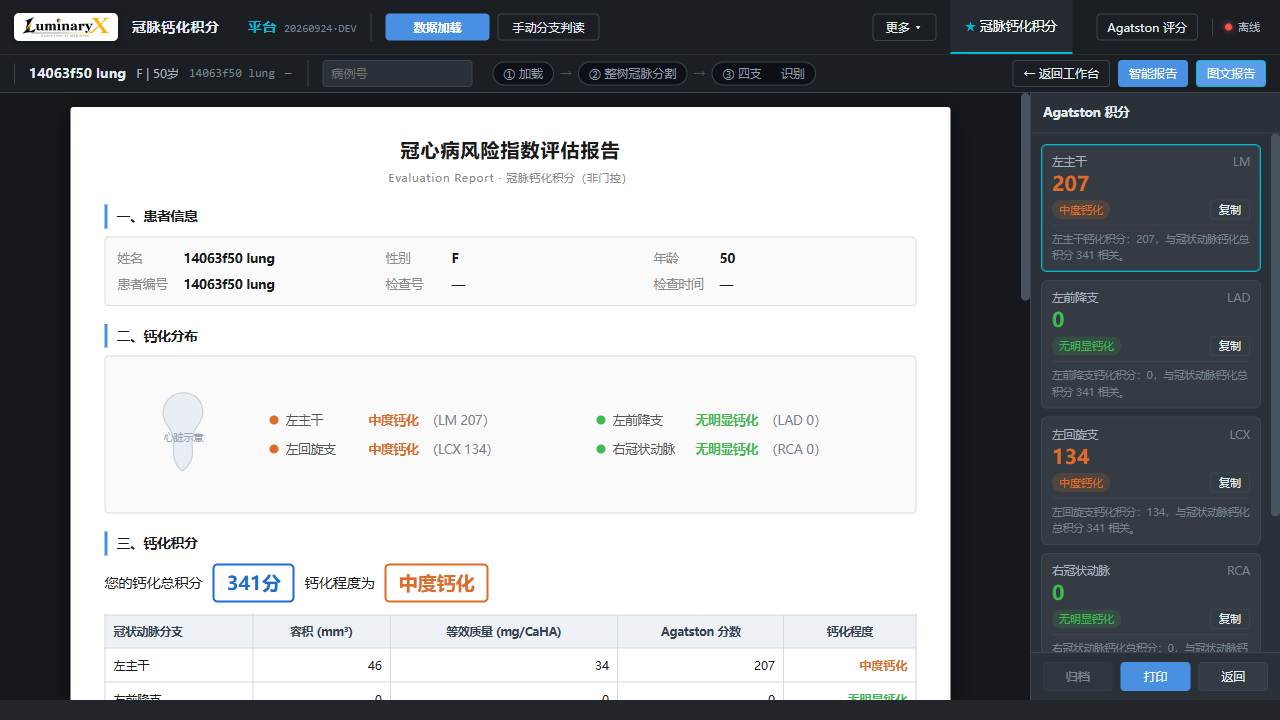Go back via 返回工作台
This screenshot has width=1280, height=720.
coord(1061,73)
